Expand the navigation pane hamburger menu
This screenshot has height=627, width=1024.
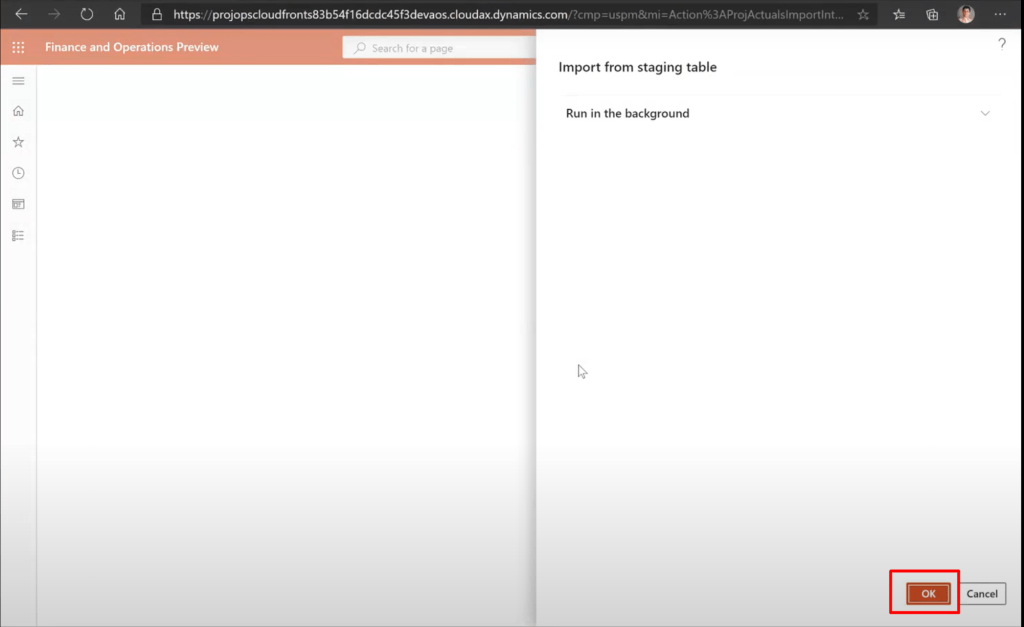tap(18, 80)
